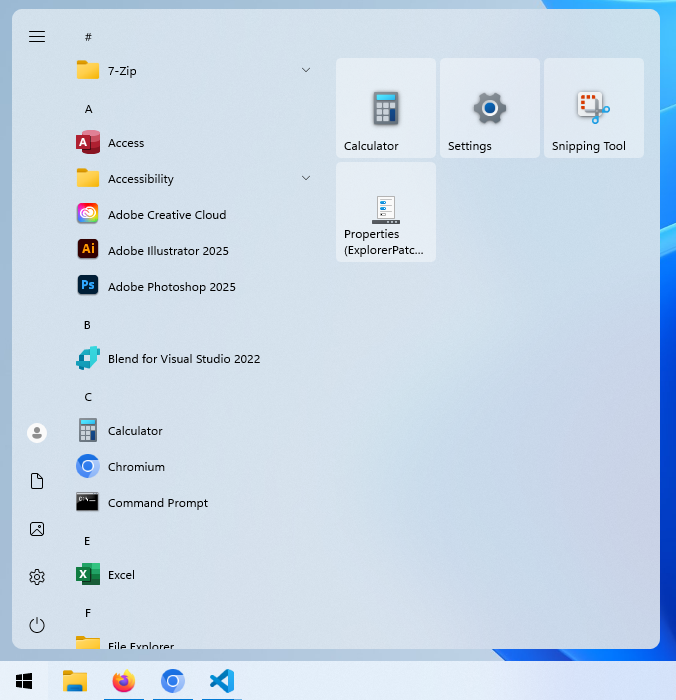
Task: Launch Adobe Photoshop 2025
Action: (x=194, y=287)
